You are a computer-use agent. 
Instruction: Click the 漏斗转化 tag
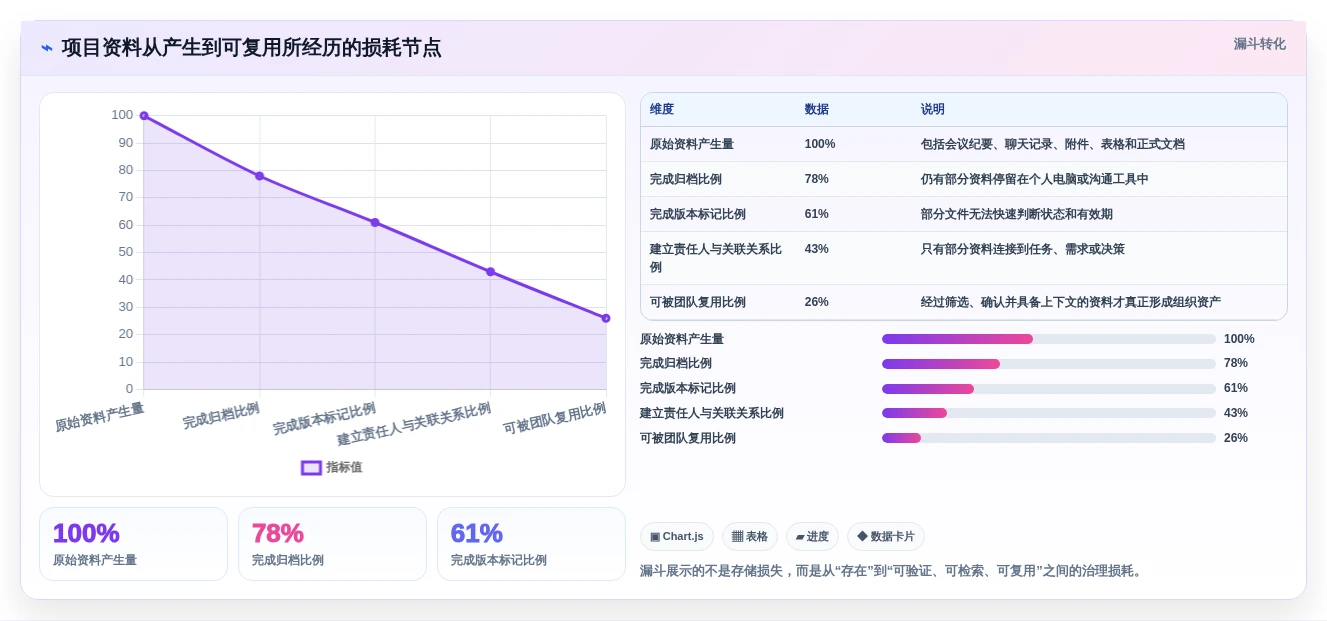coord(1259,44)
